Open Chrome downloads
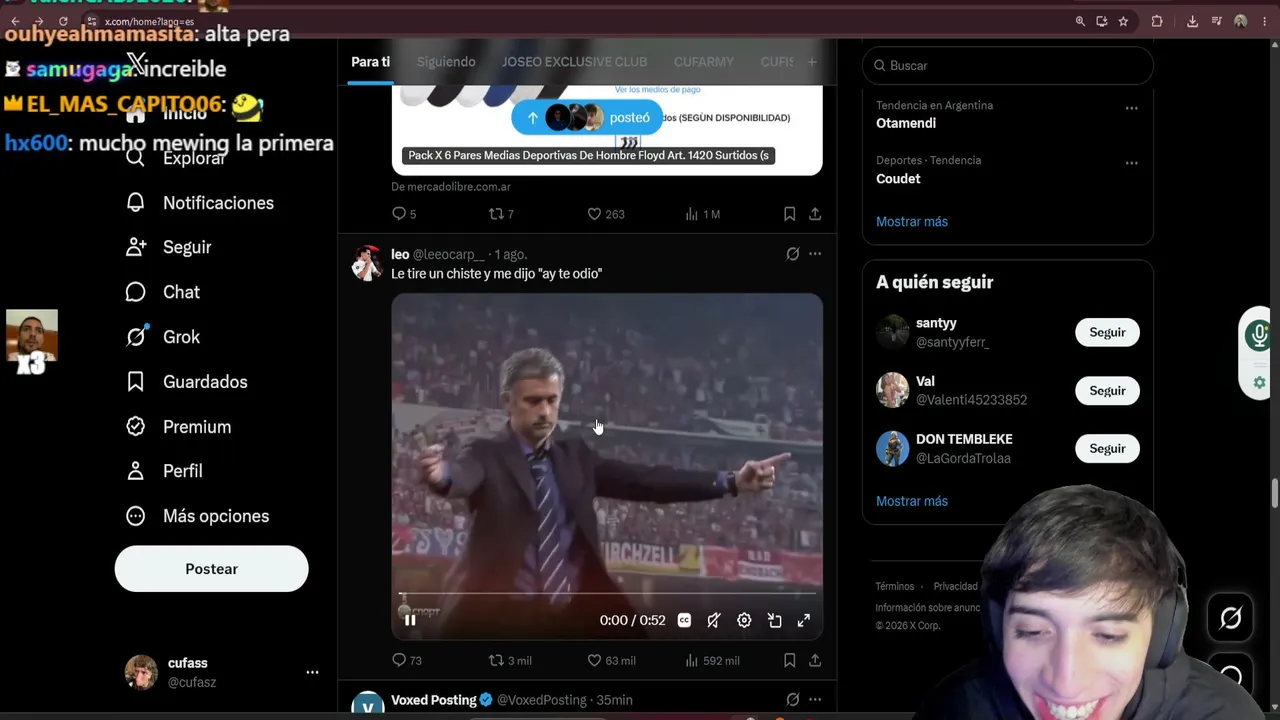 click(1192, 21)
